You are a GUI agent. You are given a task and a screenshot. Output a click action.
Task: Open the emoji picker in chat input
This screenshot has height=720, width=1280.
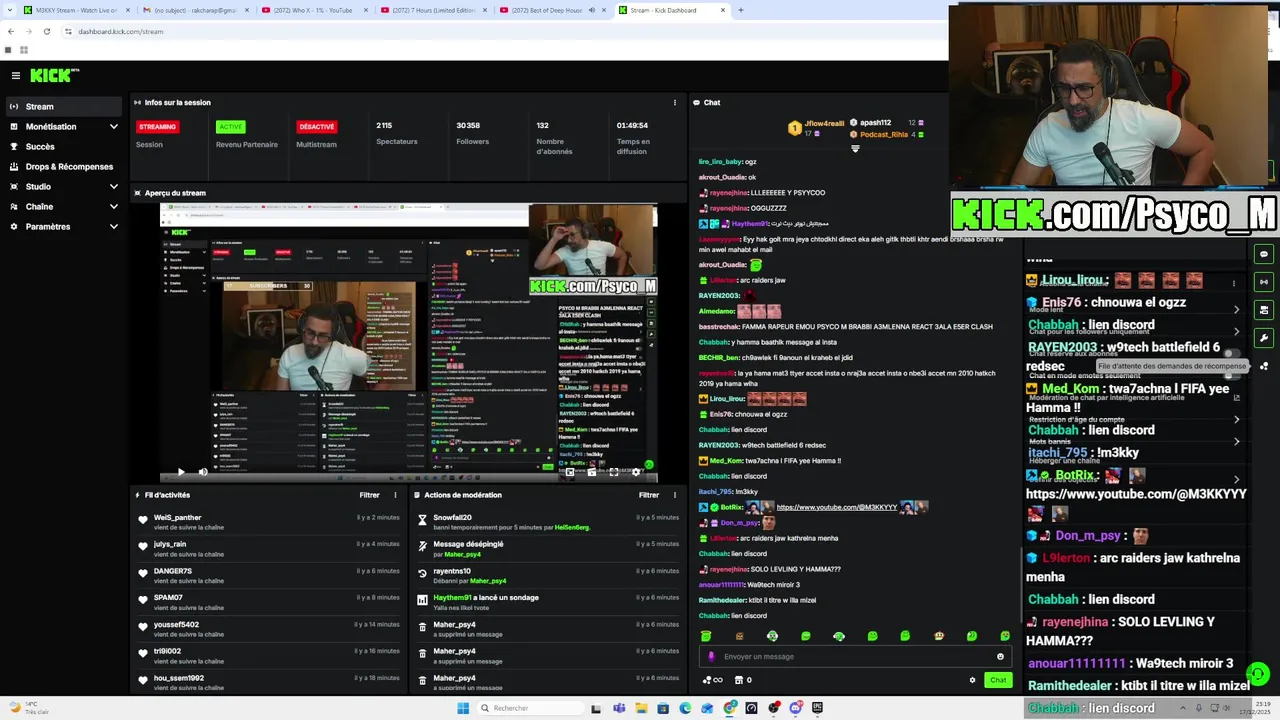click(1000, 656)
